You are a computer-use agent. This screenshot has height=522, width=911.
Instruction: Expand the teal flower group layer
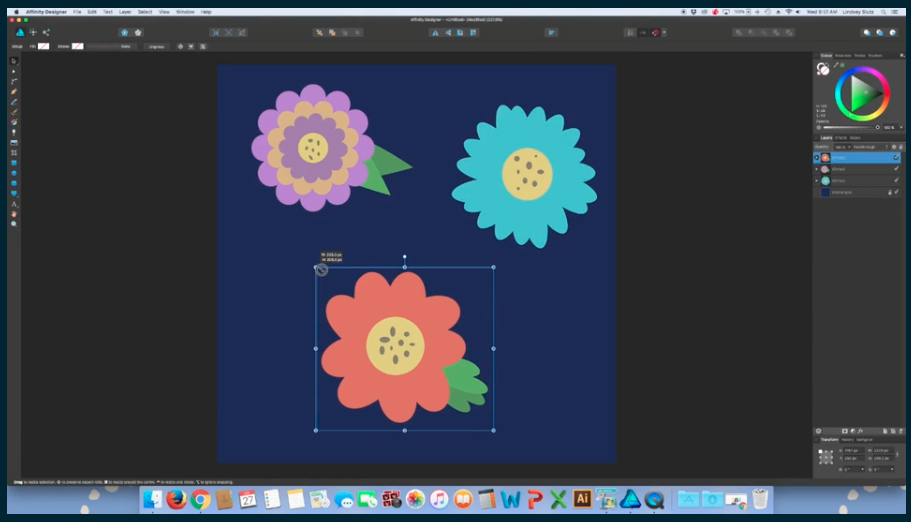click(x=817, y=181)
